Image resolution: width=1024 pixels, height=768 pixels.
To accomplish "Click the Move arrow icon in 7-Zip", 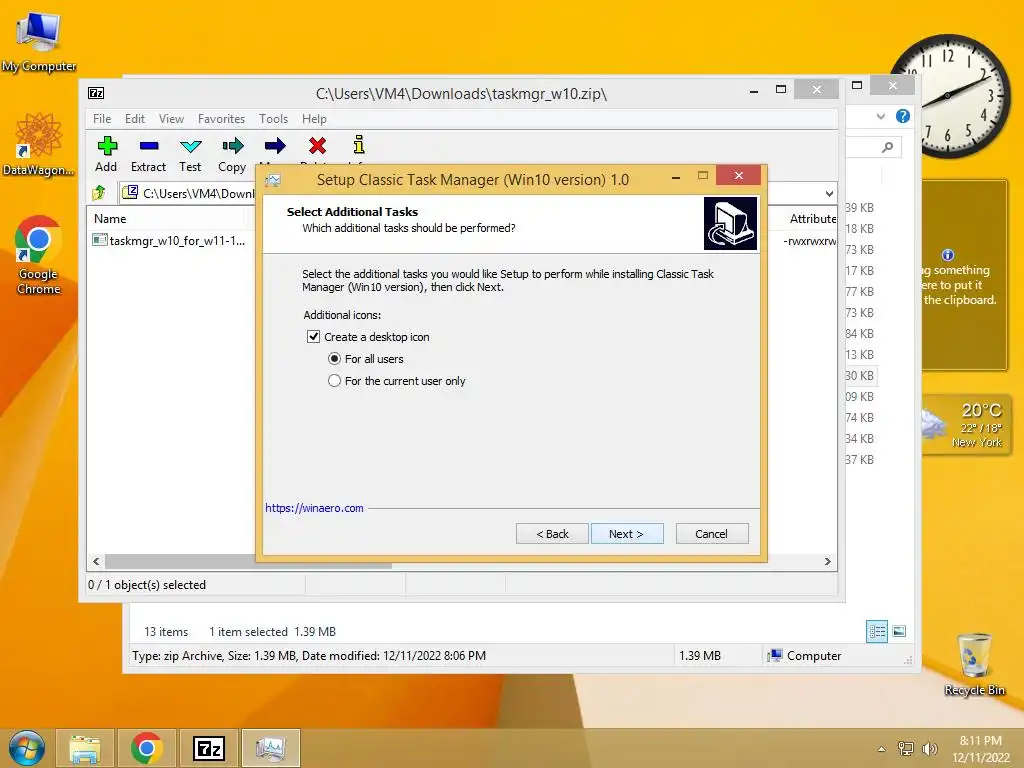I will point(275,146).
